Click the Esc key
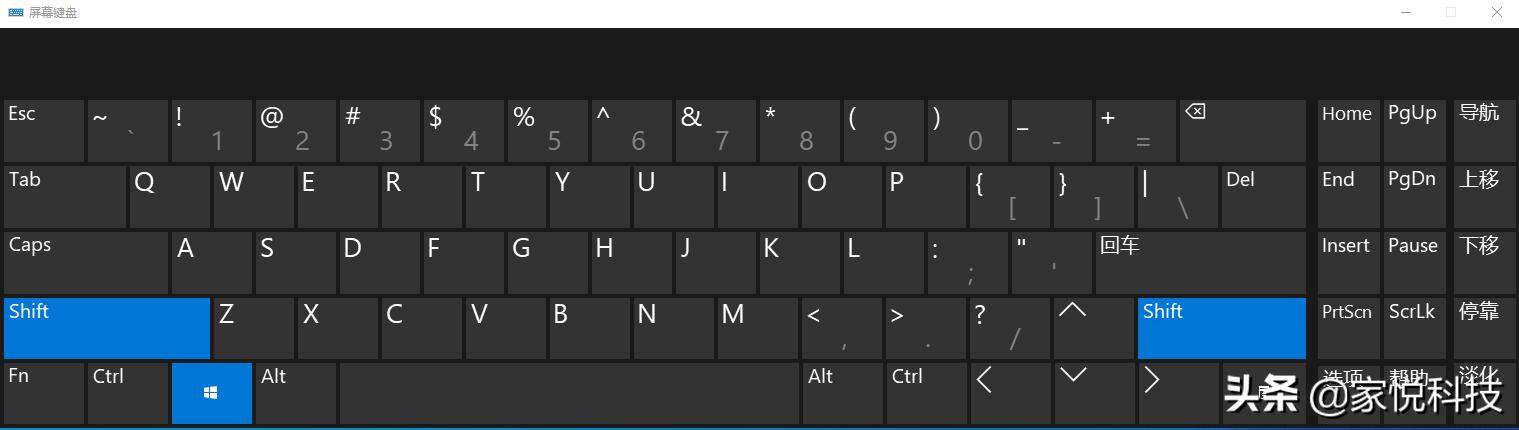Viewport: 1519px width, 430px height. point(44,131)
